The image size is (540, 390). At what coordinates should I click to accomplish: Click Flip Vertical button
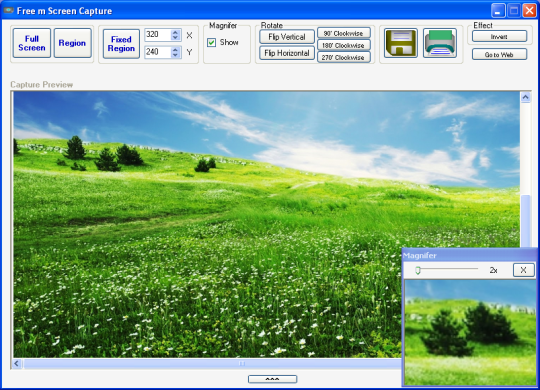click(287, 37)
